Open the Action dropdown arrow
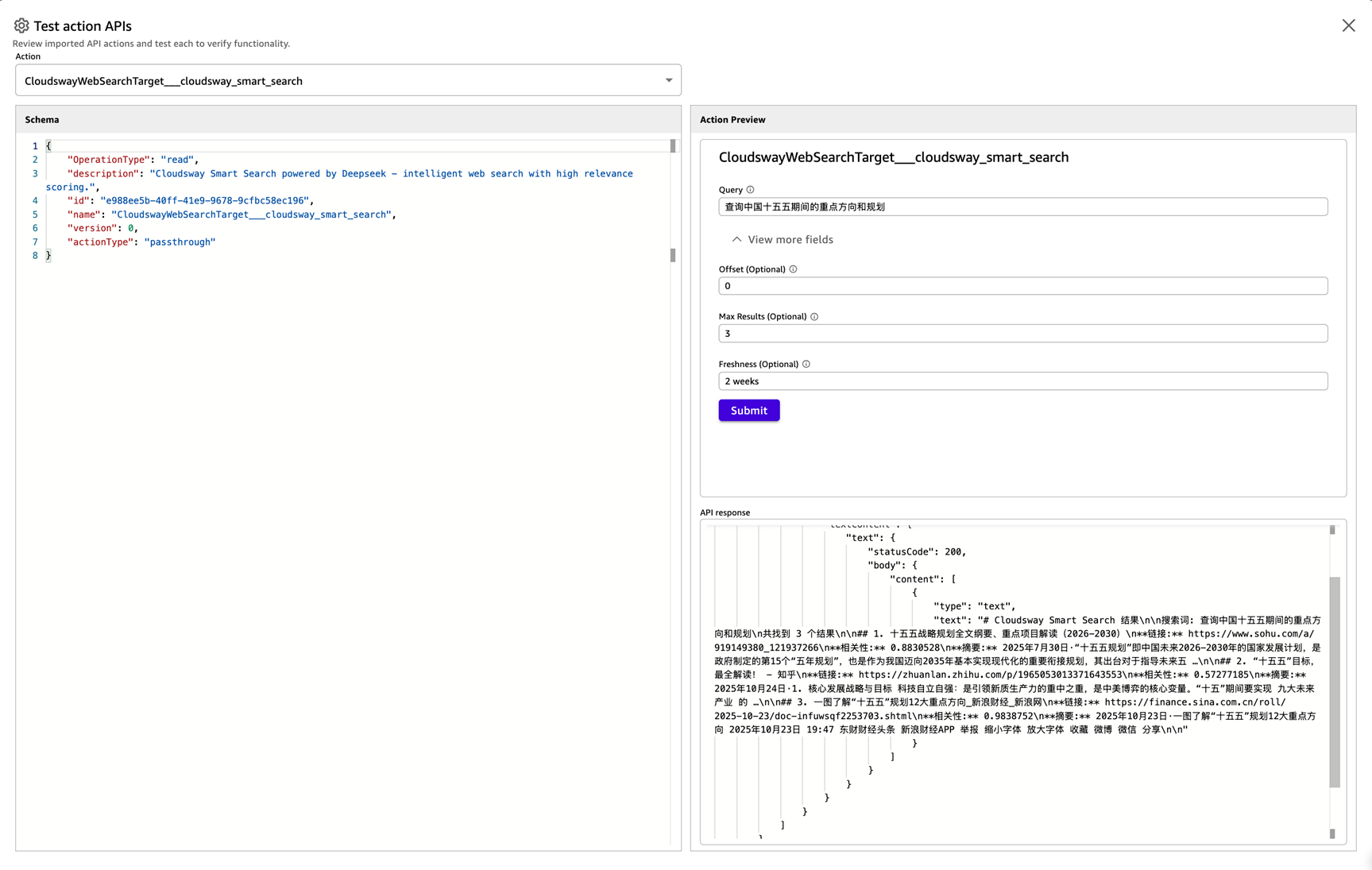The width and height of the screenshot is (1372, 870). coord(668,80)
